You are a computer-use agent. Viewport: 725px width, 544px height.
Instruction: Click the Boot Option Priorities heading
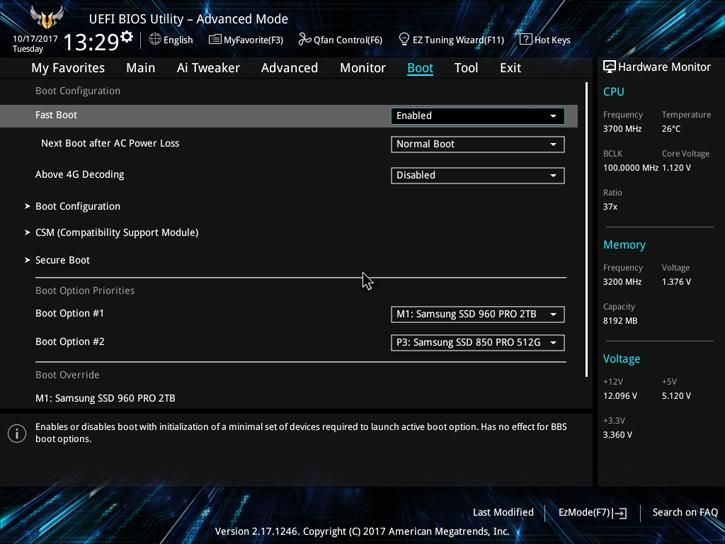click(x=85, y=290)
